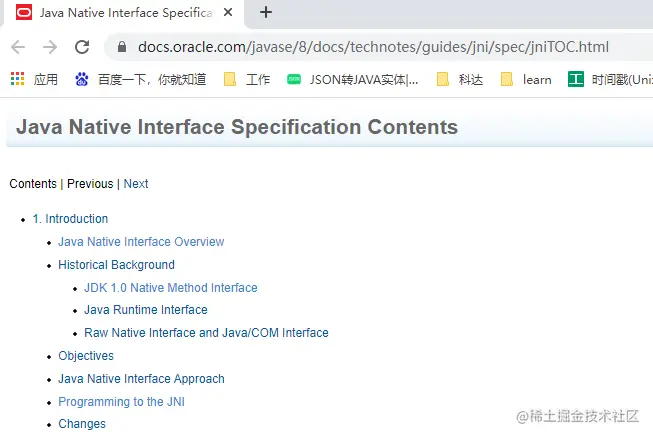
Task: Open Programming to the JNI link
Action: click(121, 402)
